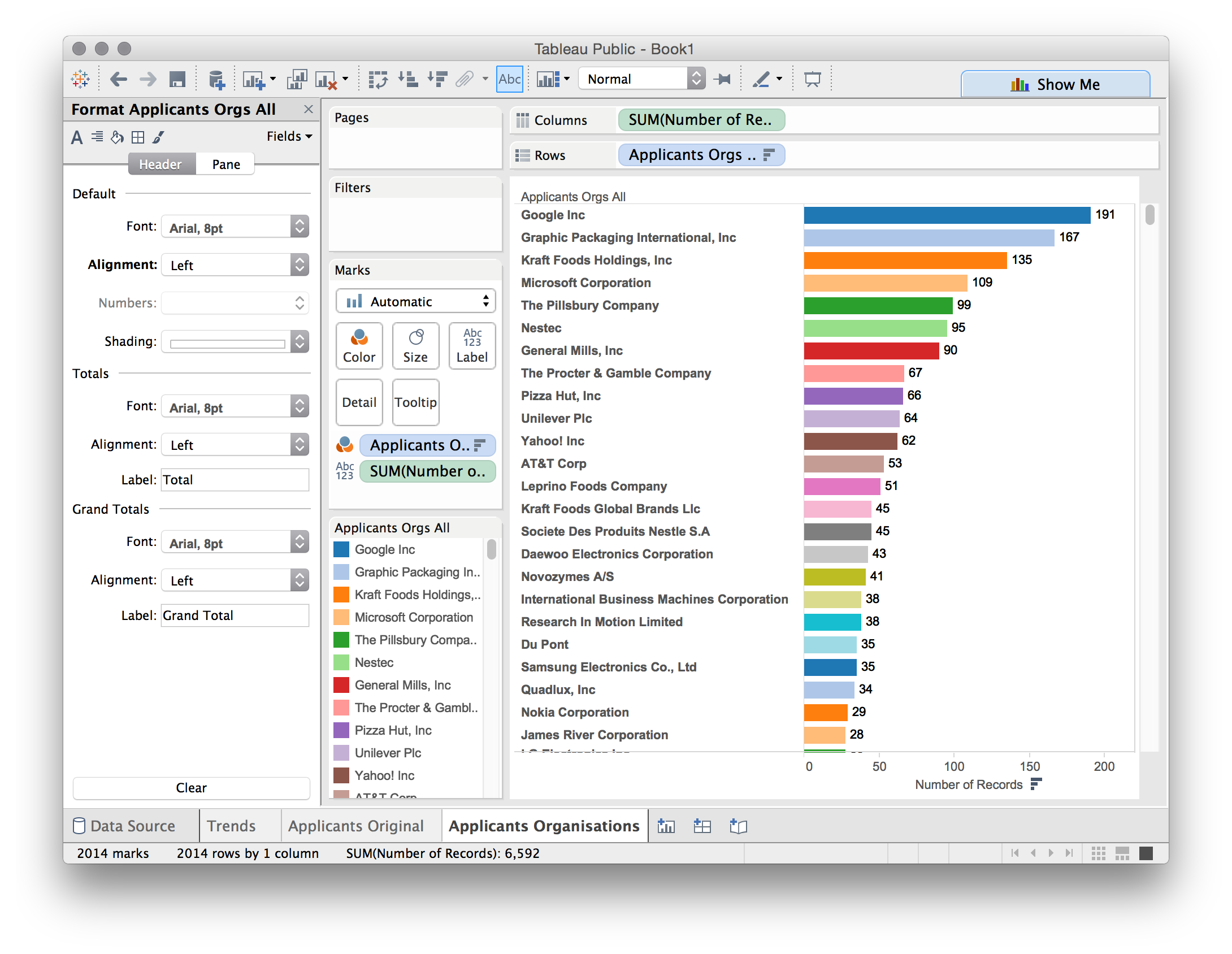Open the Default Font dropdown
Viewport: 1232px width, 954px height.
(235, 227)
